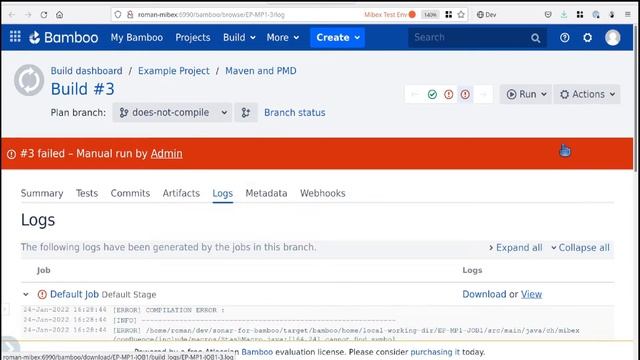Expand the Build dropdown menu
The width and height of the screenshot is (640, 360).
[x=239, y=38]
